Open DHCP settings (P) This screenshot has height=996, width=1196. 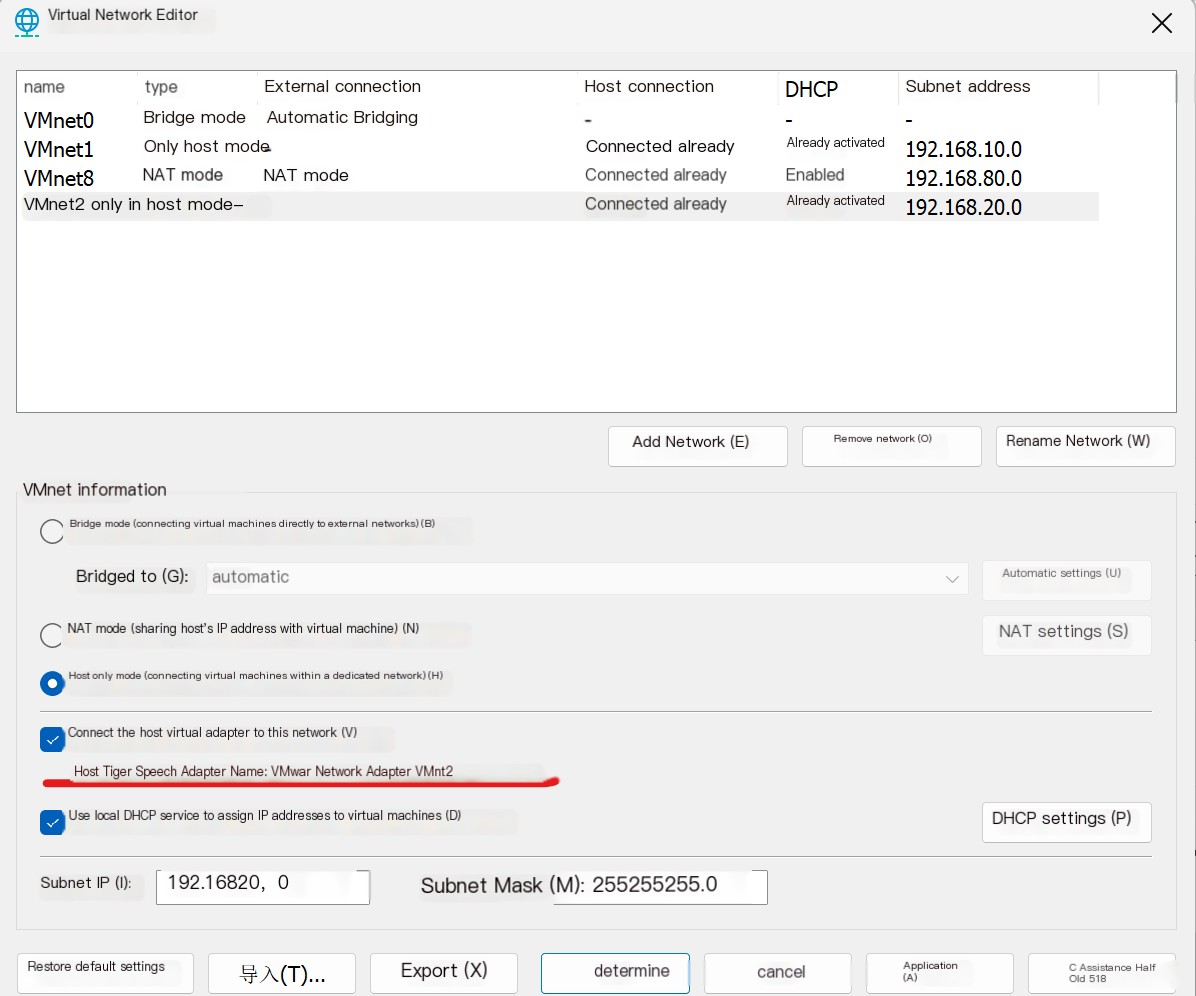coord(1066,822)
